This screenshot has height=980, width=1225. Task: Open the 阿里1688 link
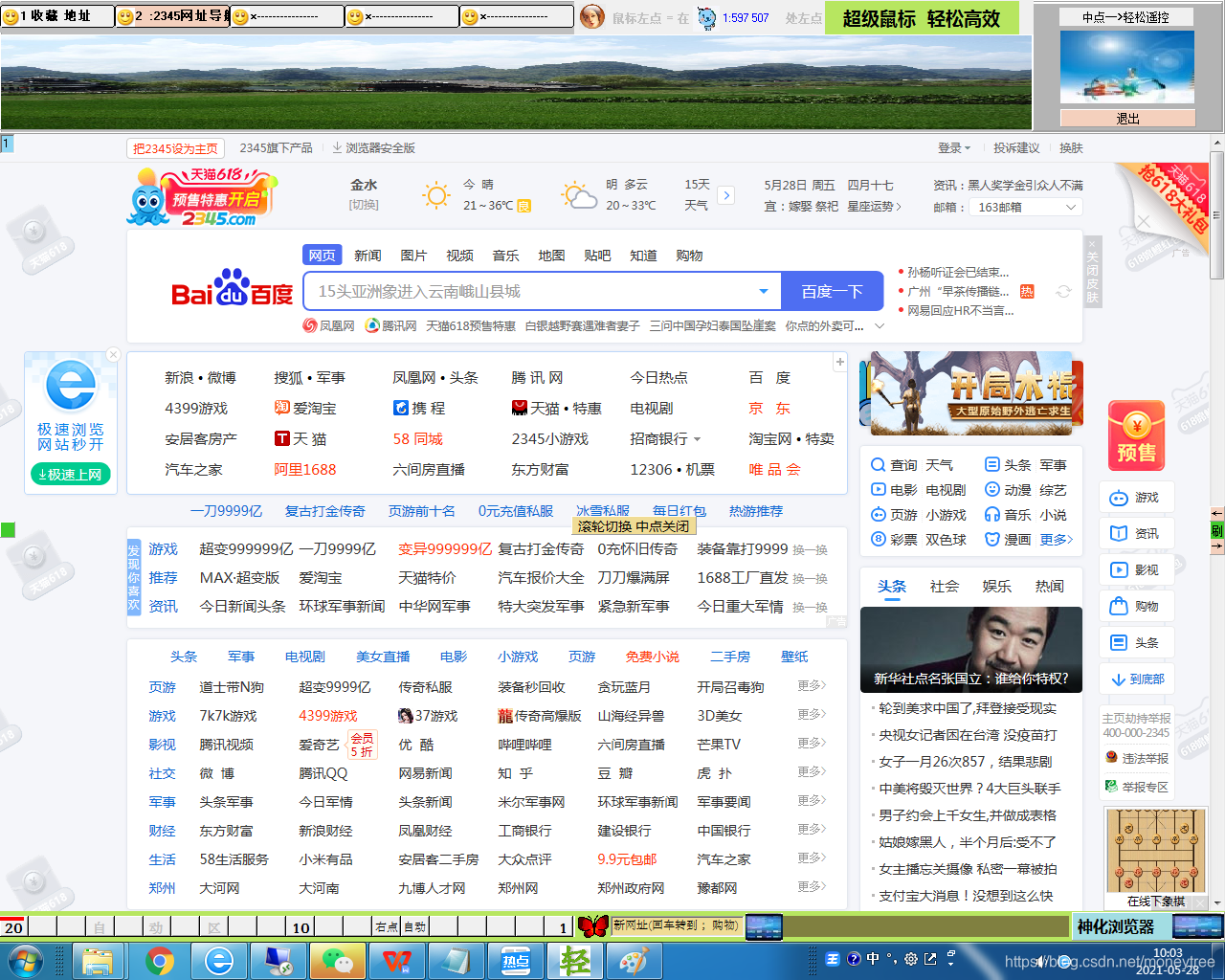point(305,470)
